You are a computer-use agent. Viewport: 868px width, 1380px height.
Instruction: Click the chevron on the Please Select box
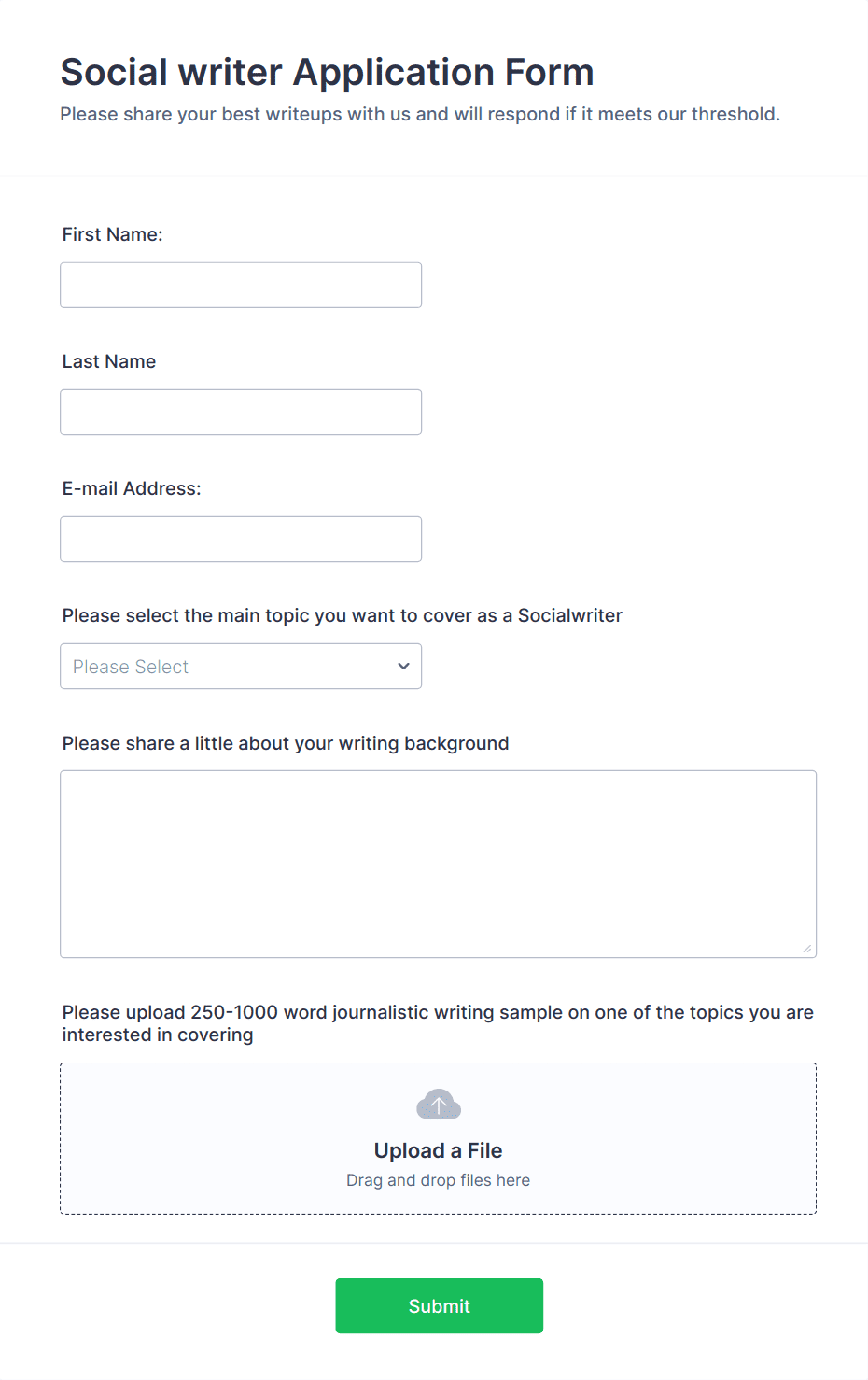403,666
